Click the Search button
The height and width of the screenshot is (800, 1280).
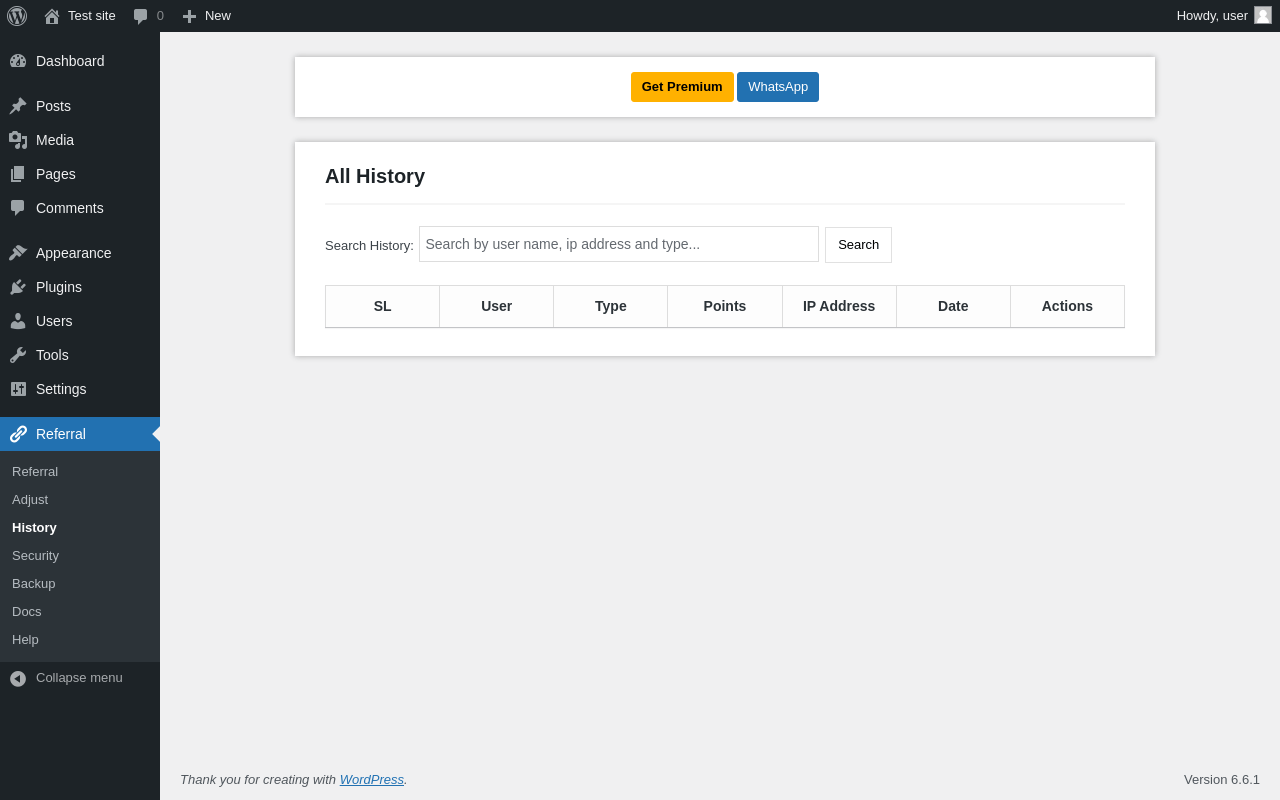pos(858,245)
